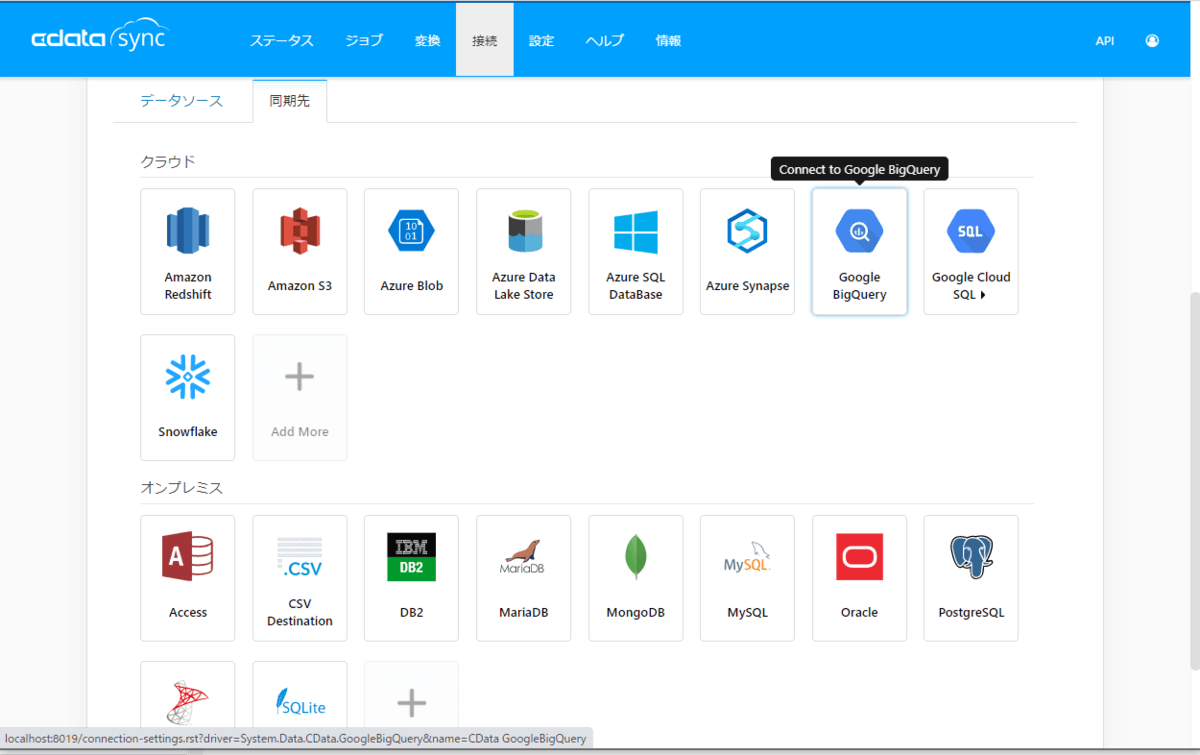Choose the CSV Destination tile
The width and height of the screenshot is (1200, 755).
pyautogui.click(x=300, y=578)
